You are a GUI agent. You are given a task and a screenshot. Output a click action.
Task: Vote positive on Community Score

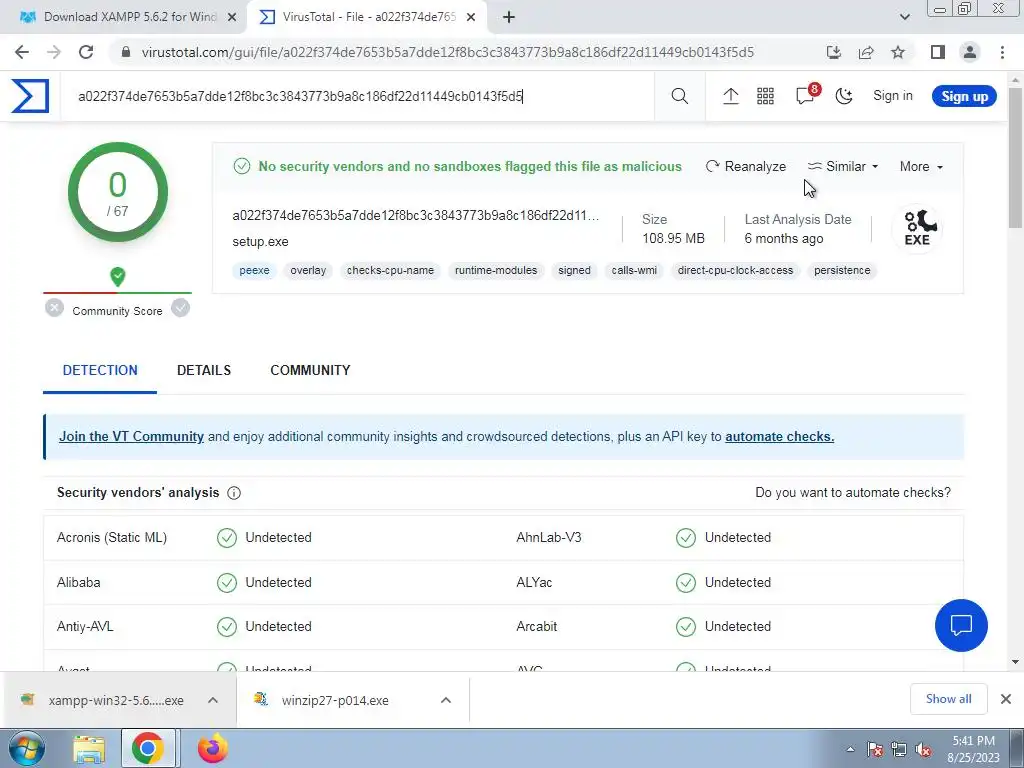pos(180,308)
